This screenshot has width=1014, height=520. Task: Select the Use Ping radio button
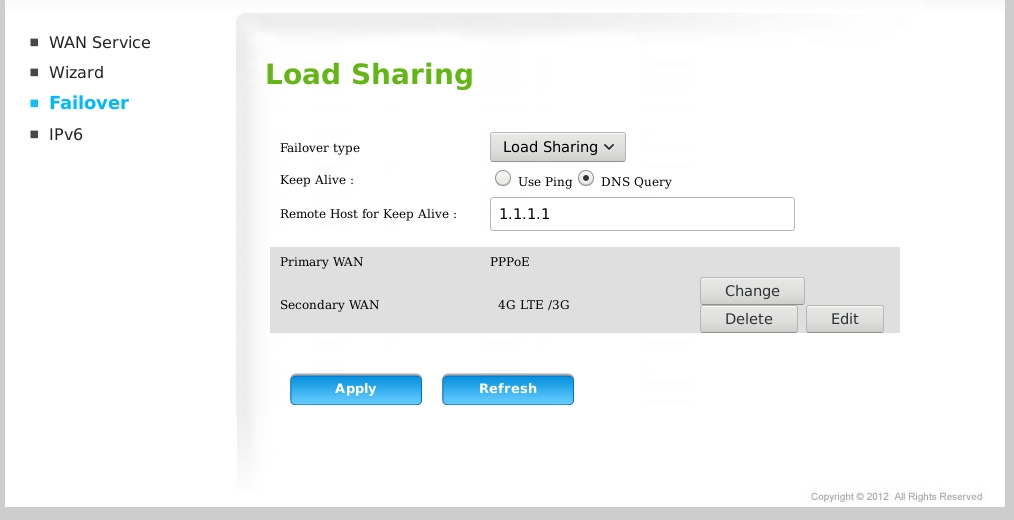[502, 179]
